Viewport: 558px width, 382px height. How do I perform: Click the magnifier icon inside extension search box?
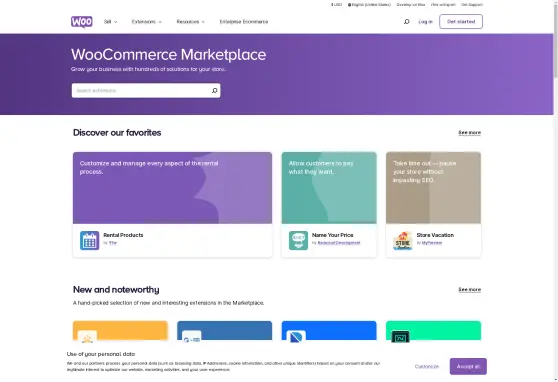pos(214,90)
